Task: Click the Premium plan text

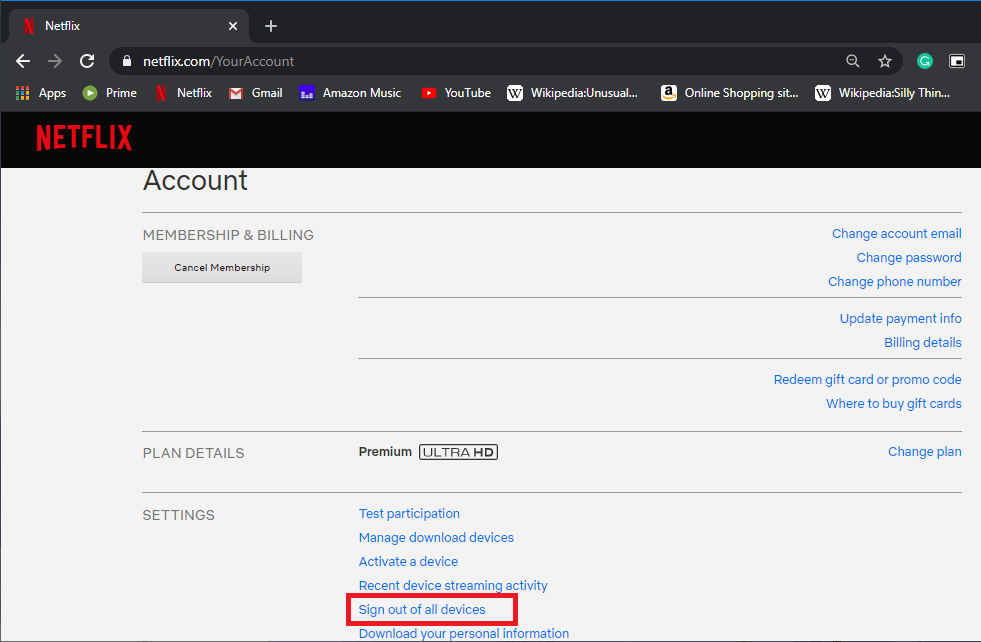Action: [x=385, y=452]
